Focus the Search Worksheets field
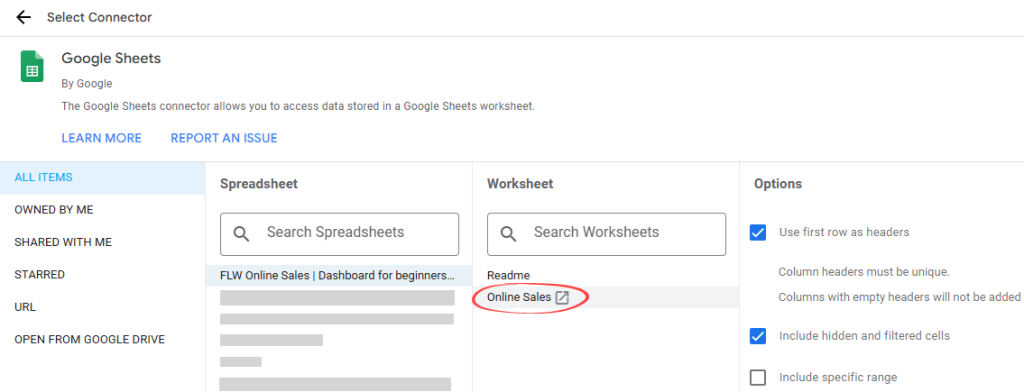The width and height of the screenshot is (1024, 392). (607, 234)
